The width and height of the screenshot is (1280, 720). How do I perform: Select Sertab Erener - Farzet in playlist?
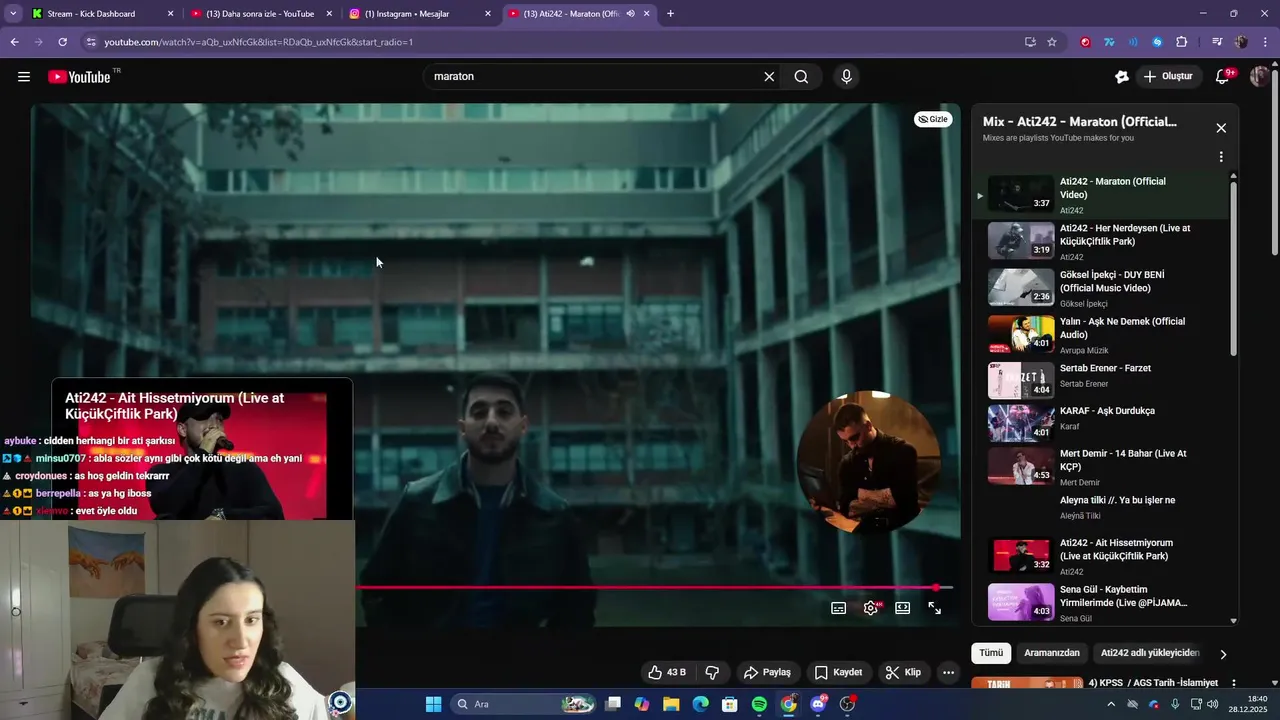[x=1099, y=381]
